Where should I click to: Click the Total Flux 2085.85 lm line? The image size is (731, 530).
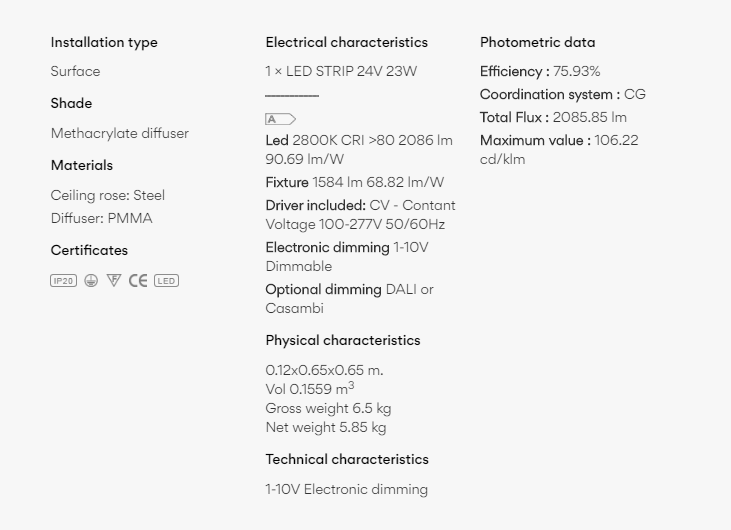553,117
